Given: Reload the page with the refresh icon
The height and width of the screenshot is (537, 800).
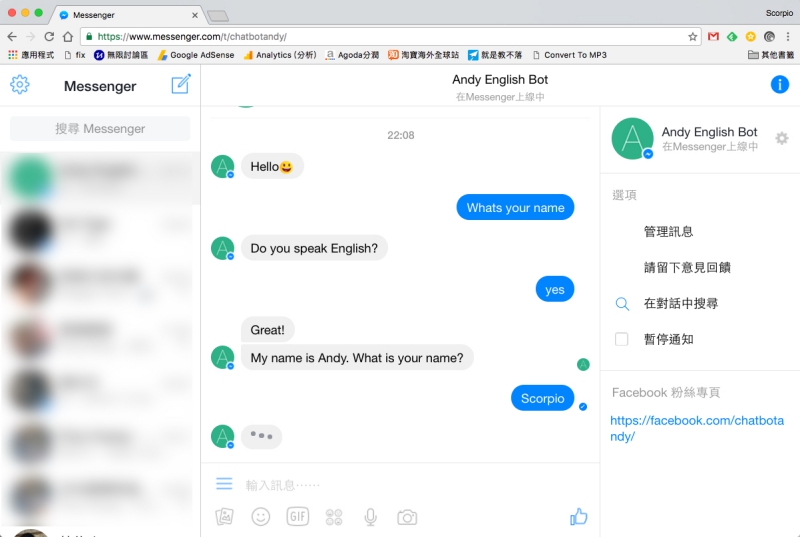Looking at the screenshot, I should (49, 37).
